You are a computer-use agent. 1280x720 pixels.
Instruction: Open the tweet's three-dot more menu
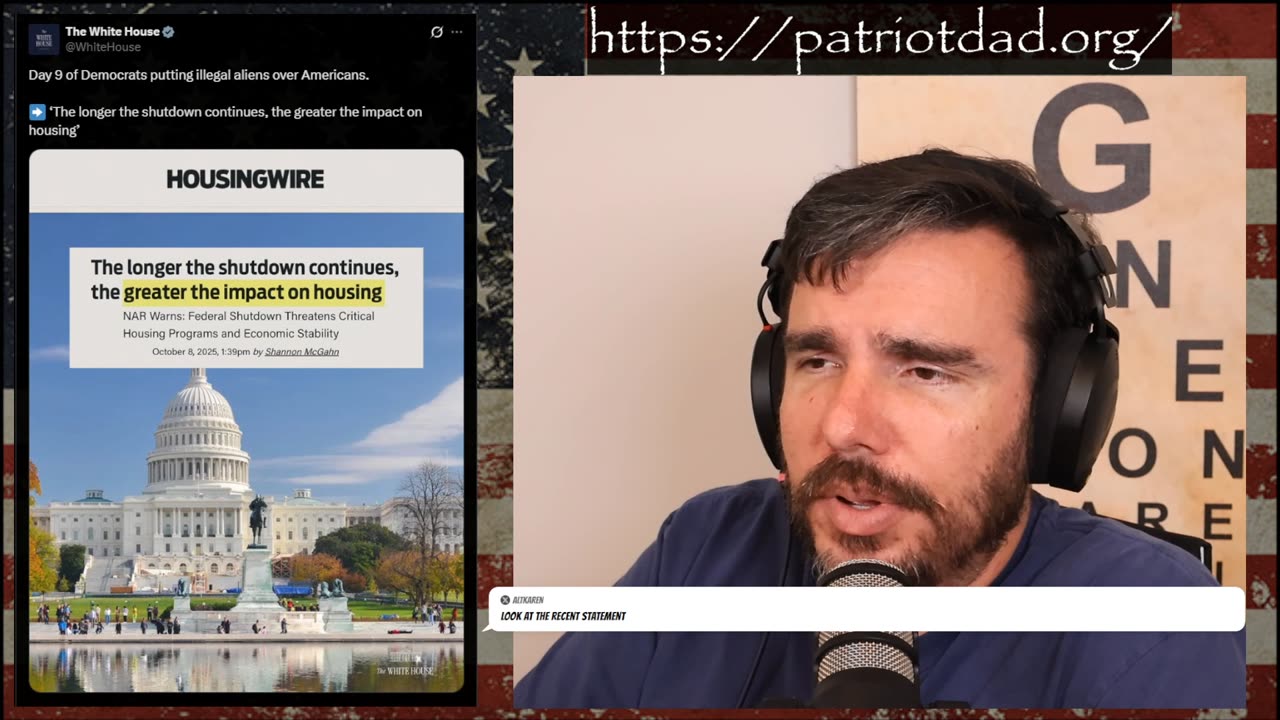[457, 32]
